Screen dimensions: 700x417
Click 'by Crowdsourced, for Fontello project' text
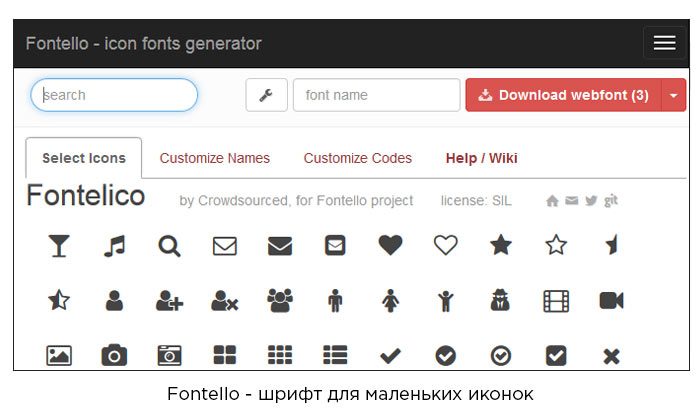pos(296,201)
